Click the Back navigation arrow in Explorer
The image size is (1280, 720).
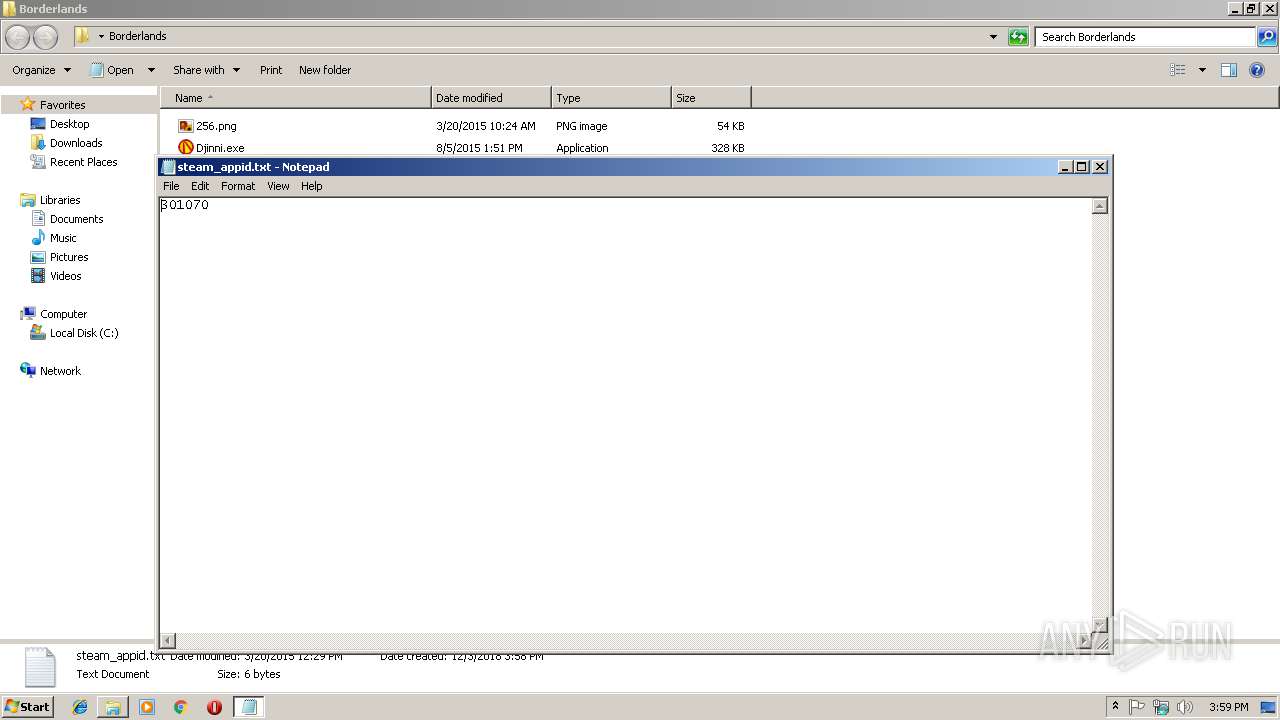[x=18, y=37]
